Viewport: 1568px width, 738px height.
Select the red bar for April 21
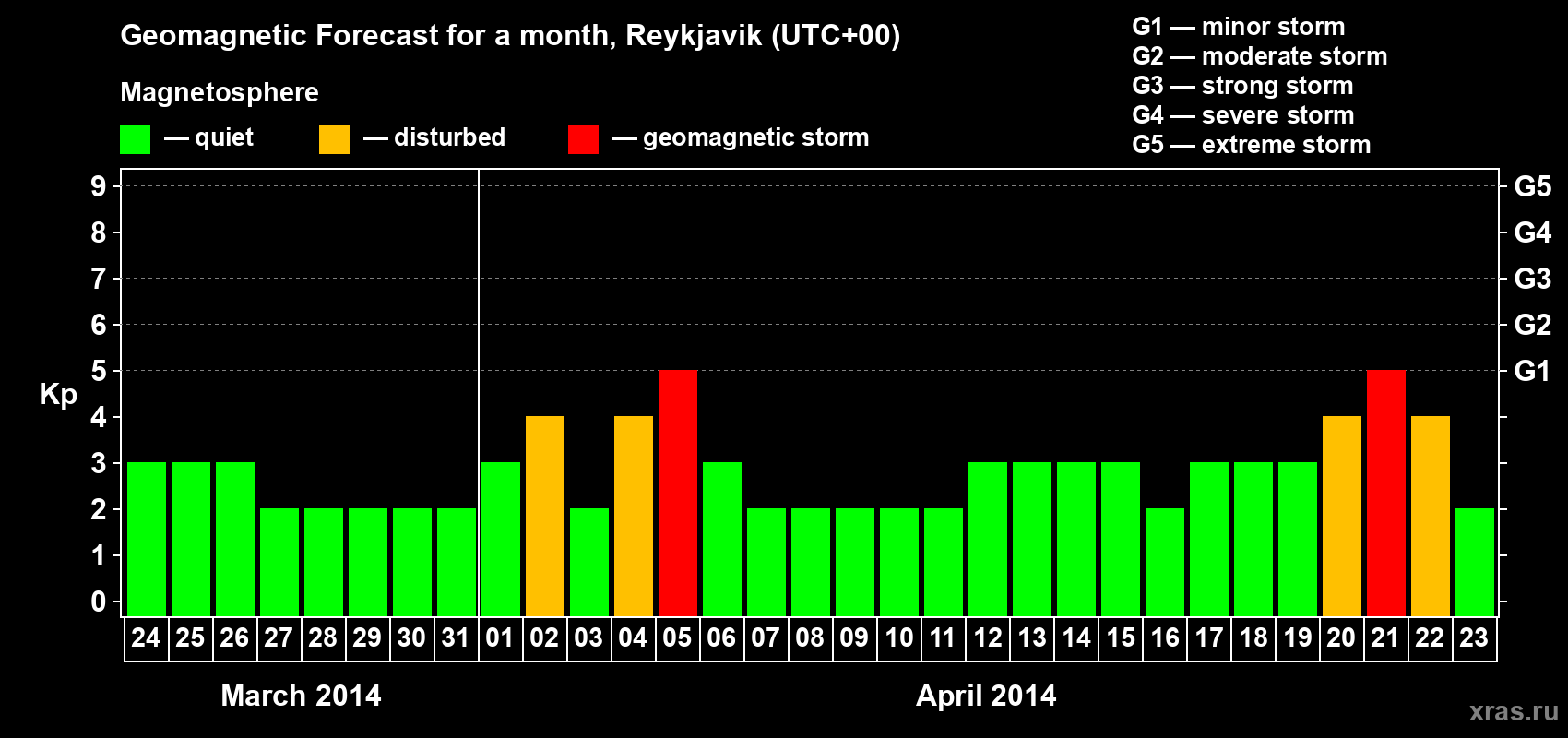(x=1386, y=493)
